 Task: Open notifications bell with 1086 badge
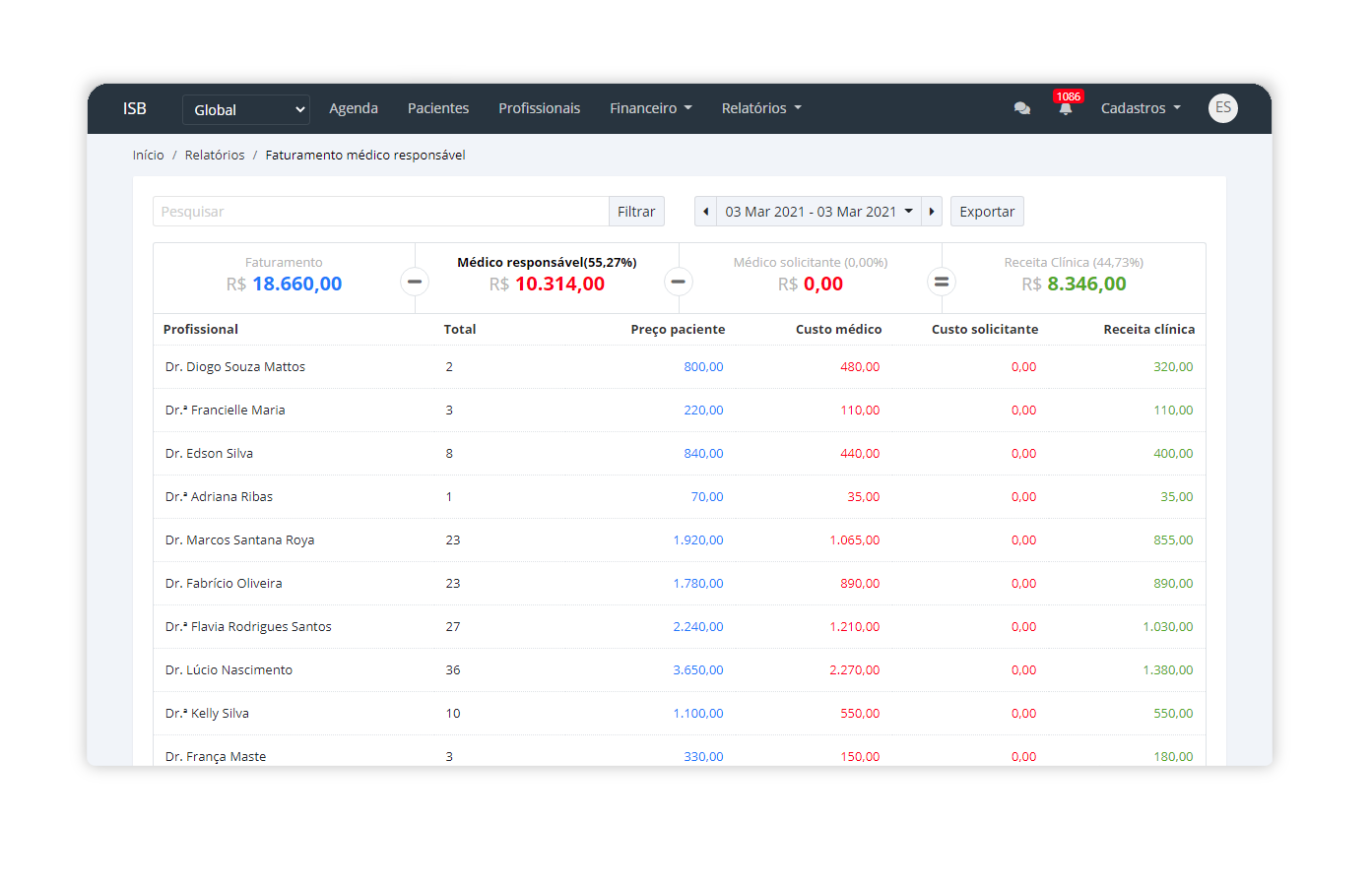pyautogui.click(x=1066, y=107)
